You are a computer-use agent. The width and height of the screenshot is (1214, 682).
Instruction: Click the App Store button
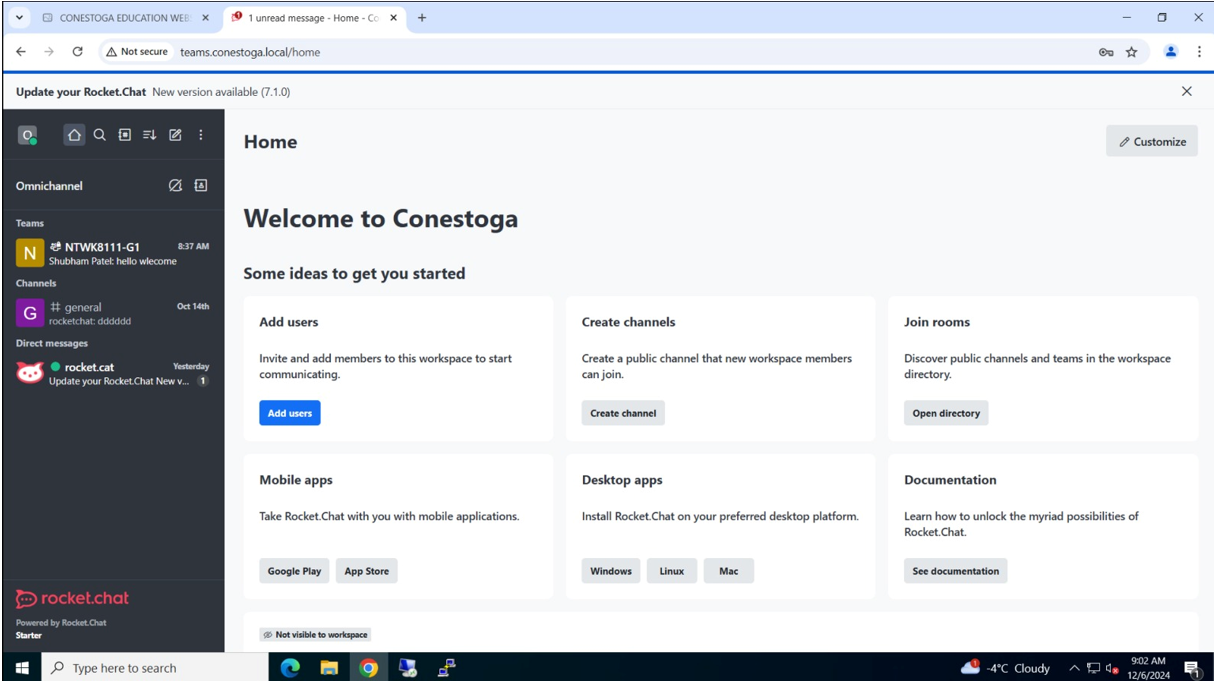click(x=367, y=571)
